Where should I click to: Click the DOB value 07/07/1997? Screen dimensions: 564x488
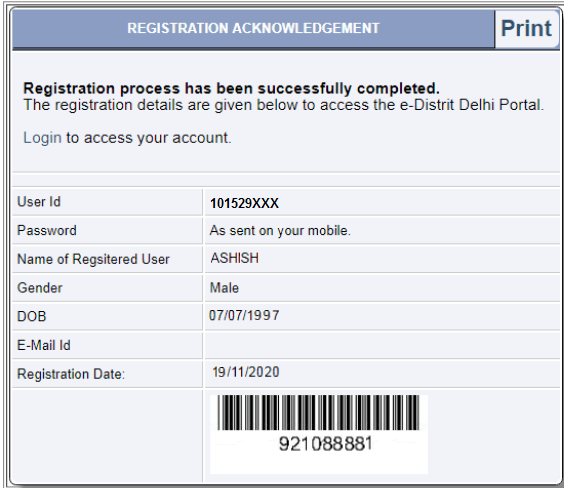click(x=244, y=315)
